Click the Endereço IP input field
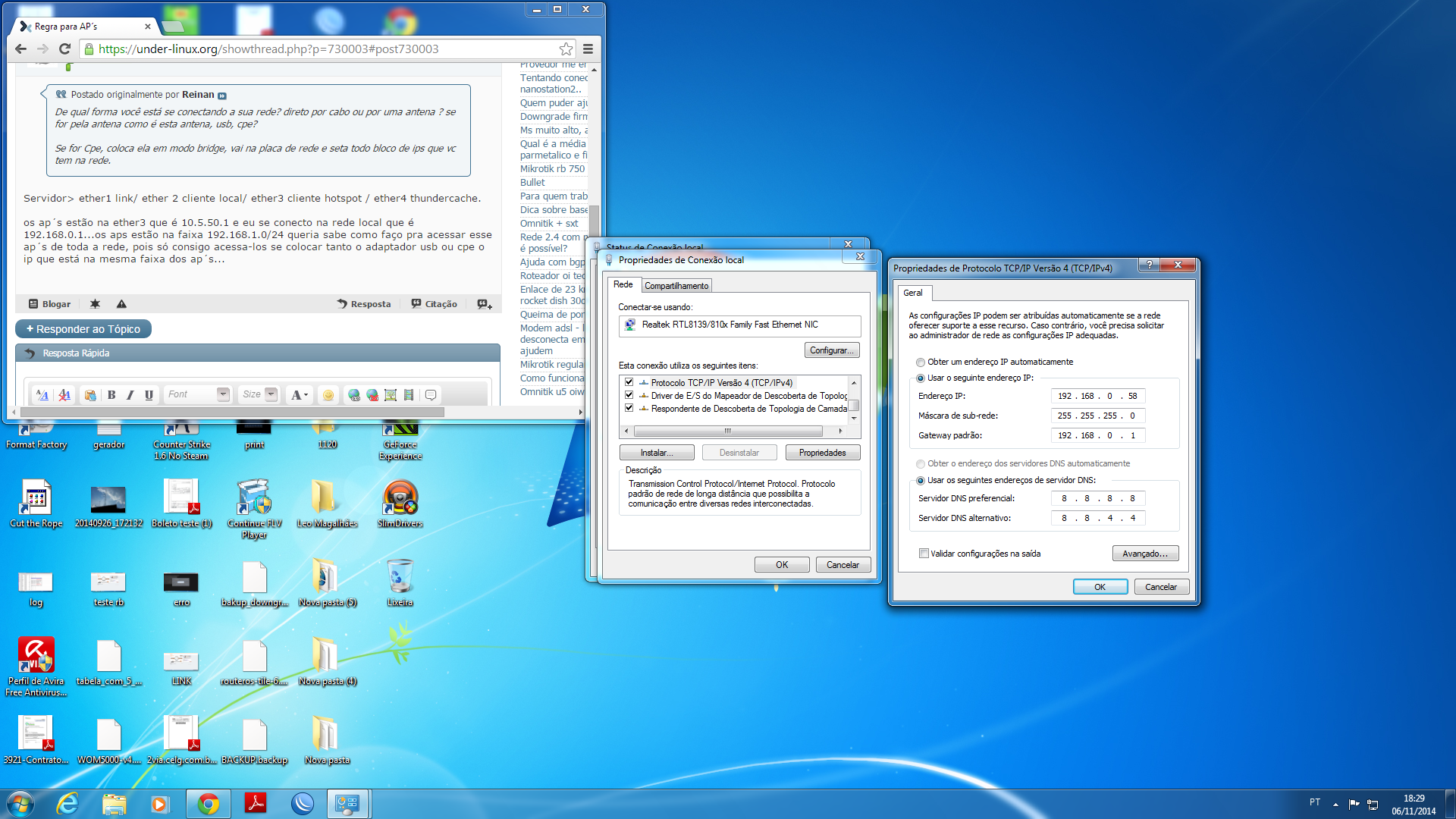Image resolution: width=1456 pixels, height=819 pixels. [x=1097, y=396]
